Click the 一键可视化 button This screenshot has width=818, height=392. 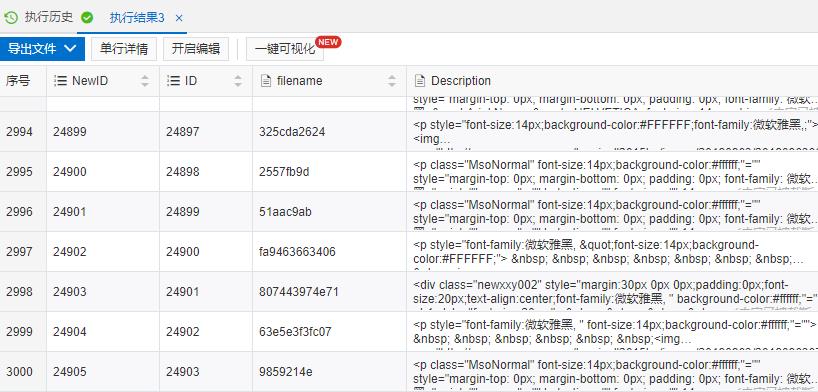(x=285, y=49)
